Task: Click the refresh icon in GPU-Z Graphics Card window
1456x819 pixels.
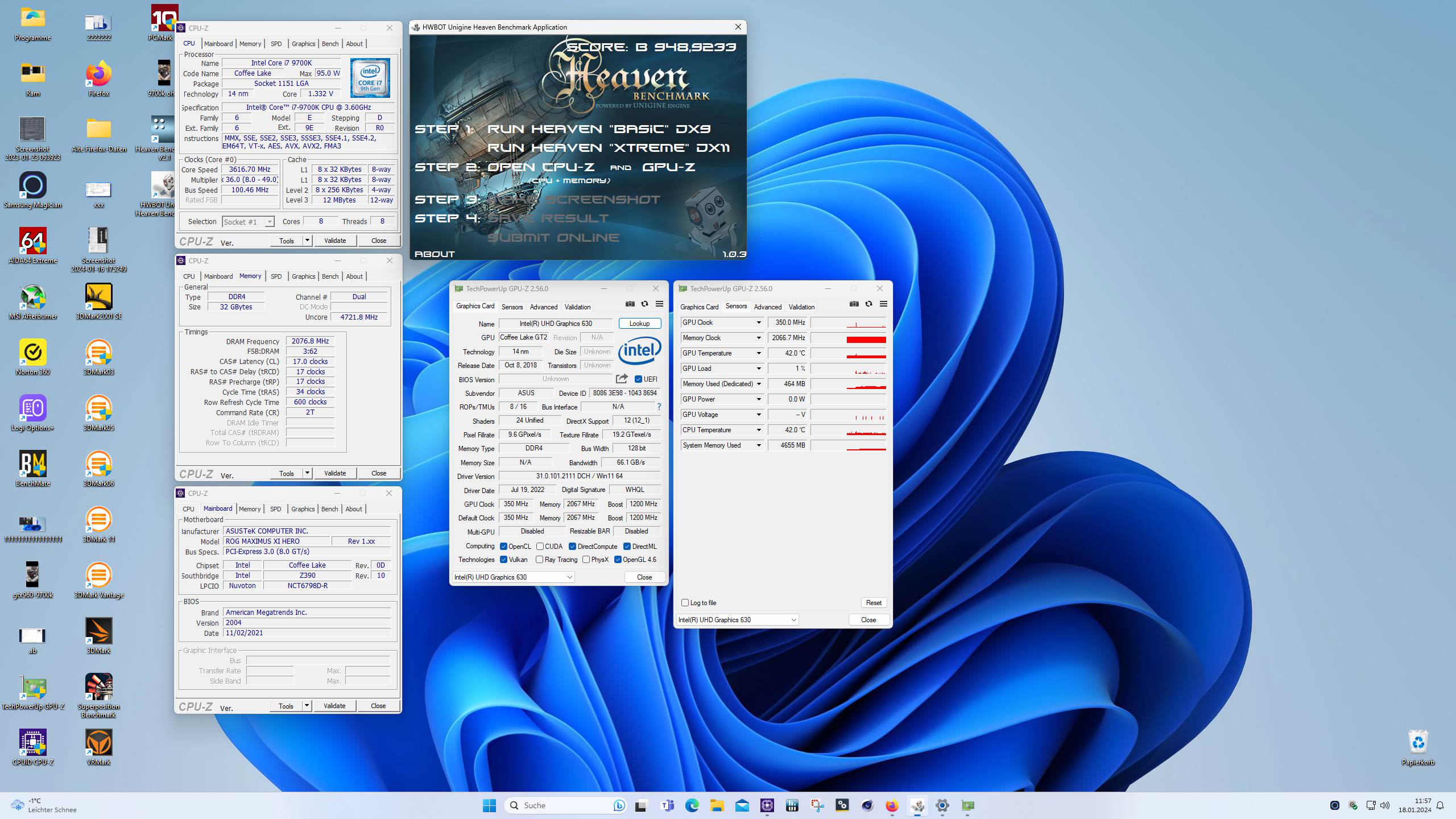Action: (x=644, y=304)
